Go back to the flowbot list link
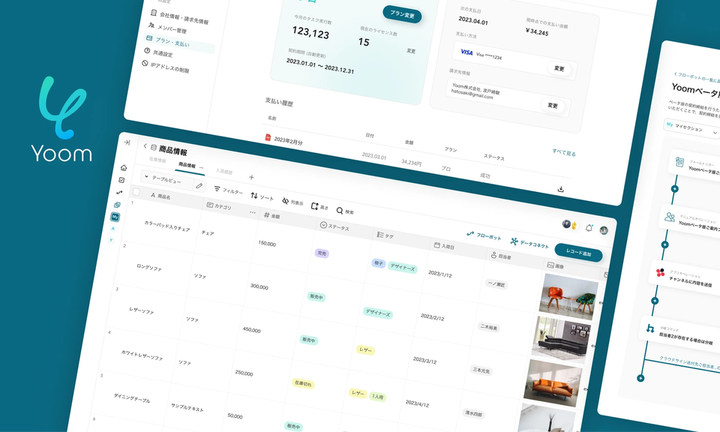This screenshot has height=432, width=720. pos(697,77)
